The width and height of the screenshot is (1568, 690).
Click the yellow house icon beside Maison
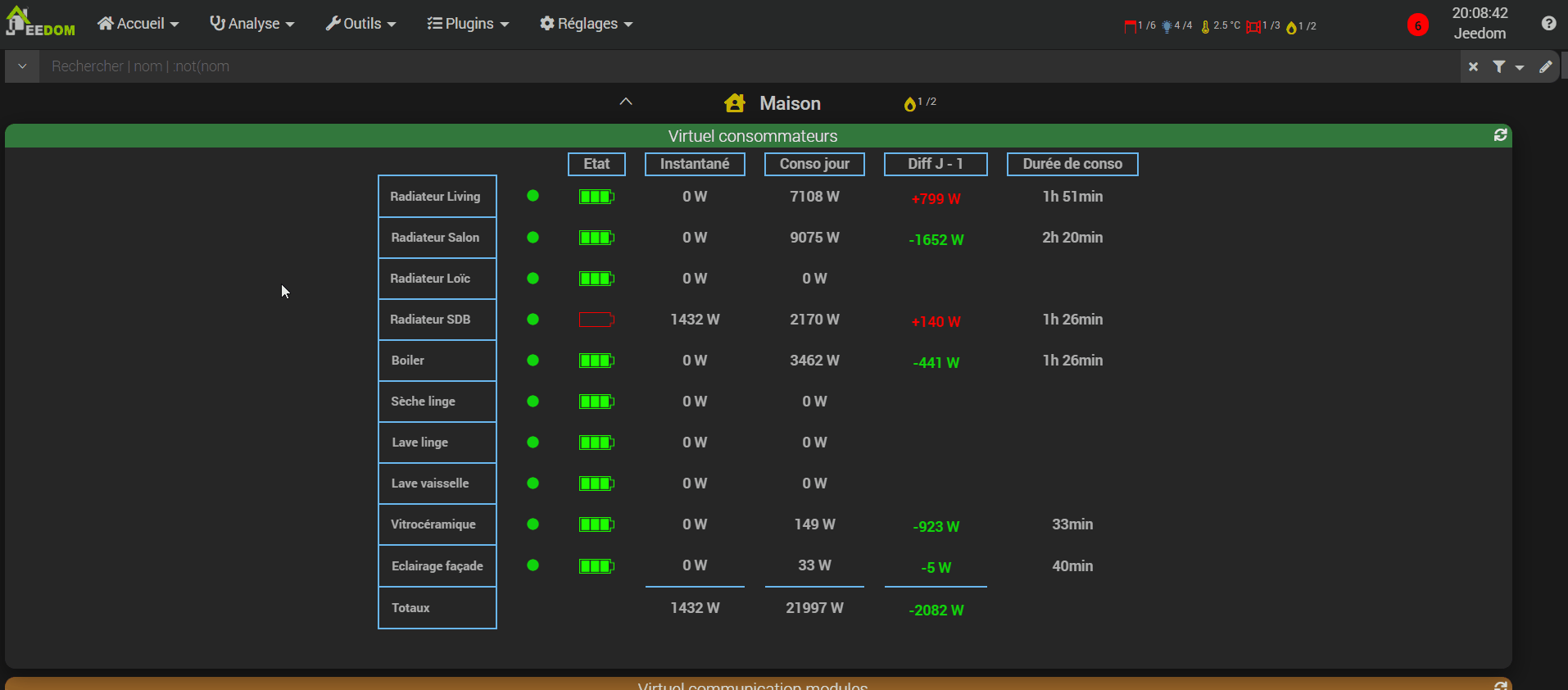point(735,103)
